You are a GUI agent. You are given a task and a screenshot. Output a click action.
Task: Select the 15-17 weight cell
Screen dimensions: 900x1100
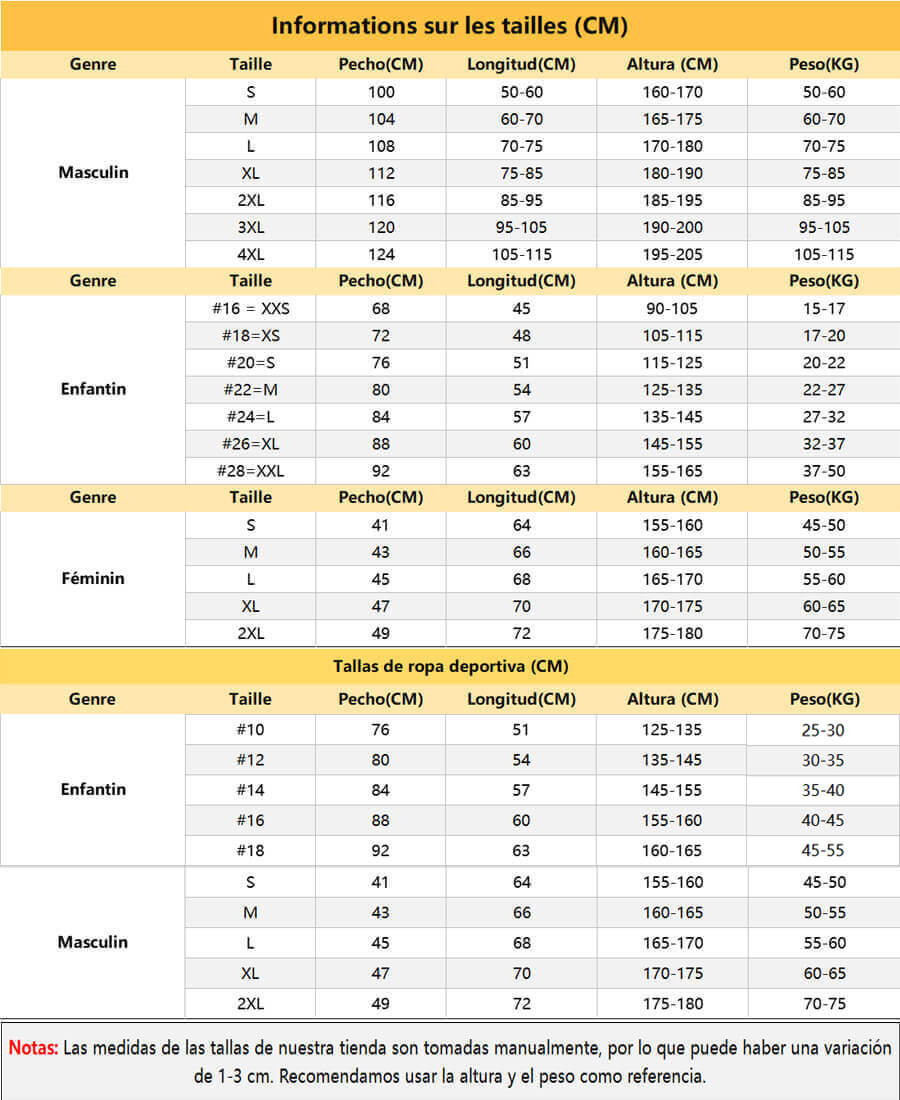(x=823, y=308)
